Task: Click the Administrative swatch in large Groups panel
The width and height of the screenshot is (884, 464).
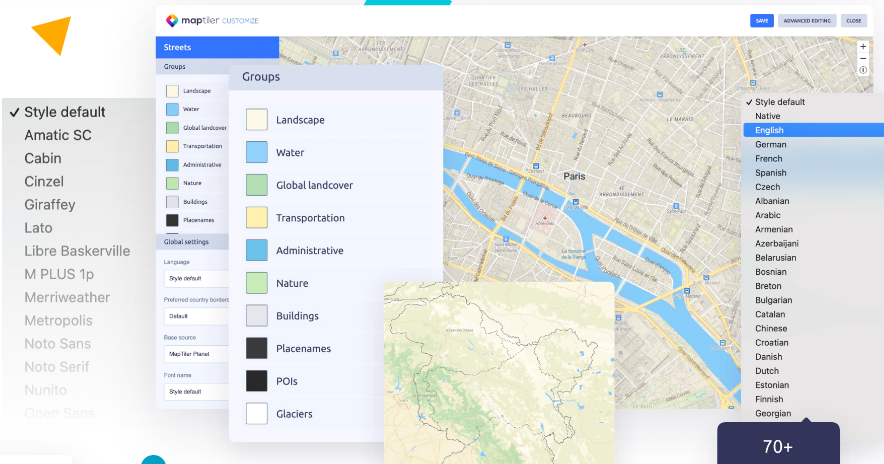Action: click(x=257, y=250)
